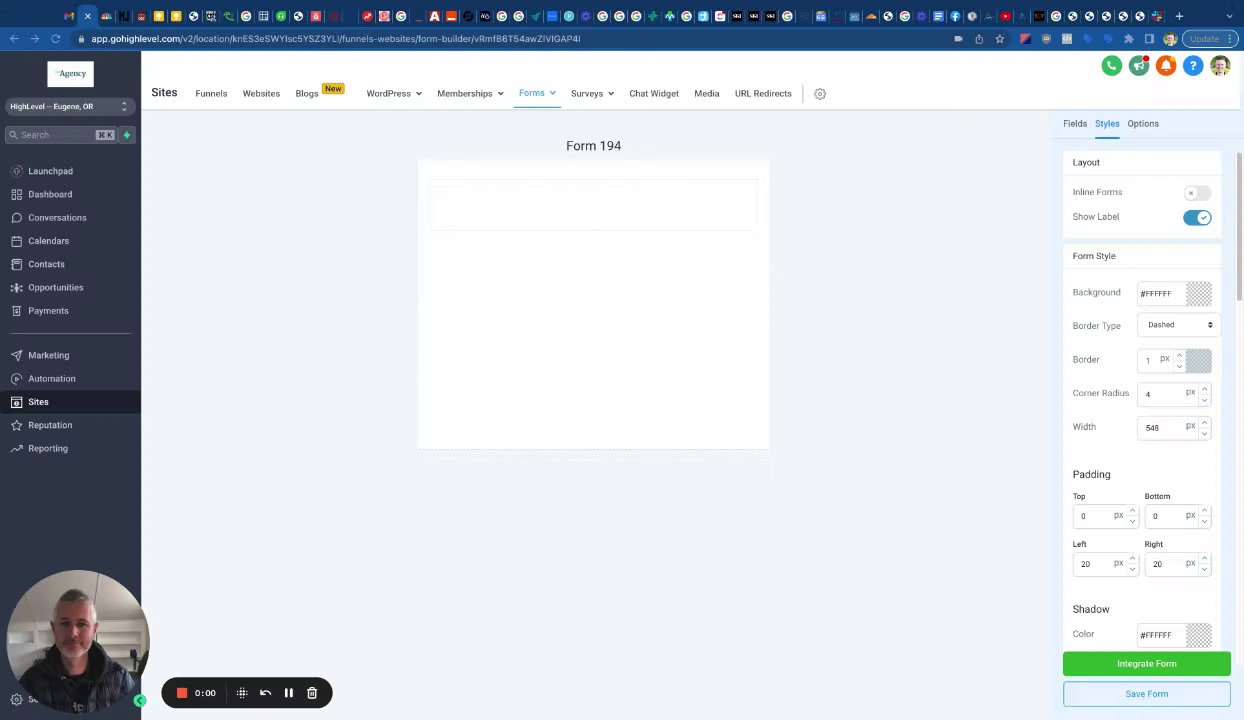Delete the recording with trash icon
Screen dimensions: 1244x720
click(x=312, y=693)
